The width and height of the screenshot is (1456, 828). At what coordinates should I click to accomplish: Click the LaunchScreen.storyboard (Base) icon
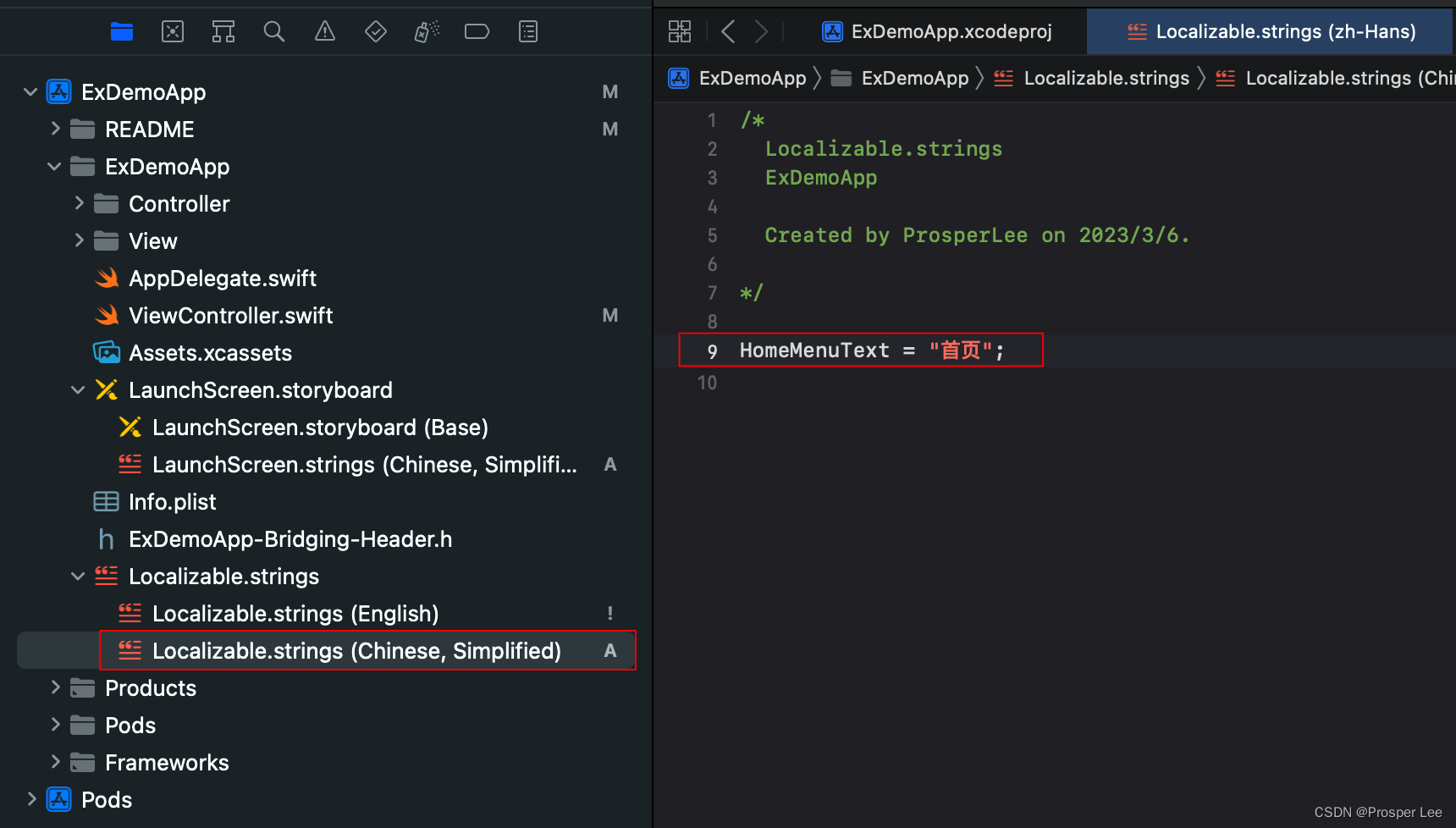tap(130, 427)
